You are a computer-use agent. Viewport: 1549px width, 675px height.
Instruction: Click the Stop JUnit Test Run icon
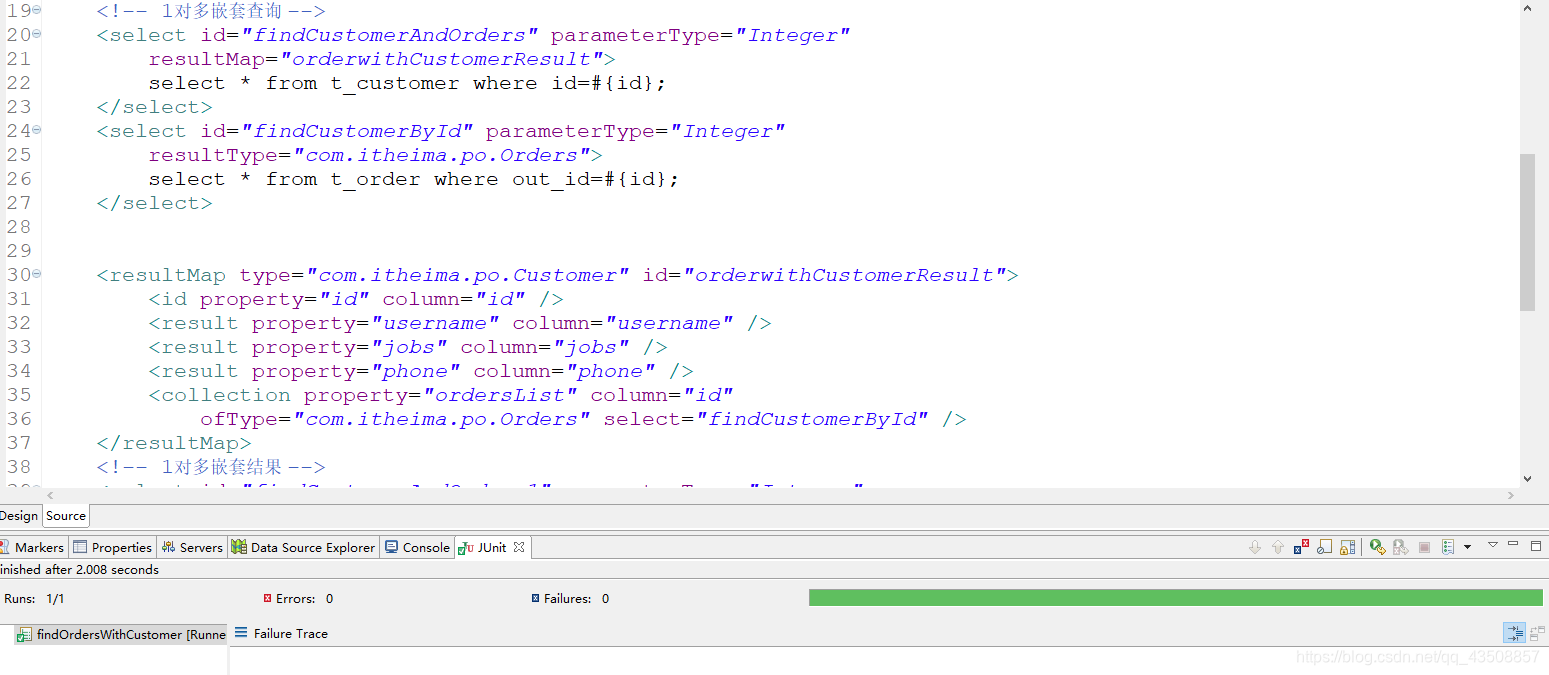1424,546
